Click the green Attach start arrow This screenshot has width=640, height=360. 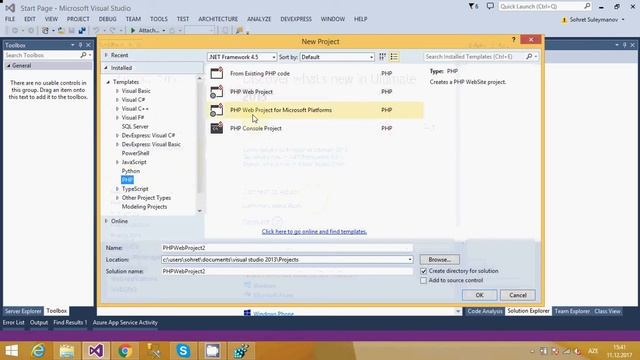(x=133, y=30)
